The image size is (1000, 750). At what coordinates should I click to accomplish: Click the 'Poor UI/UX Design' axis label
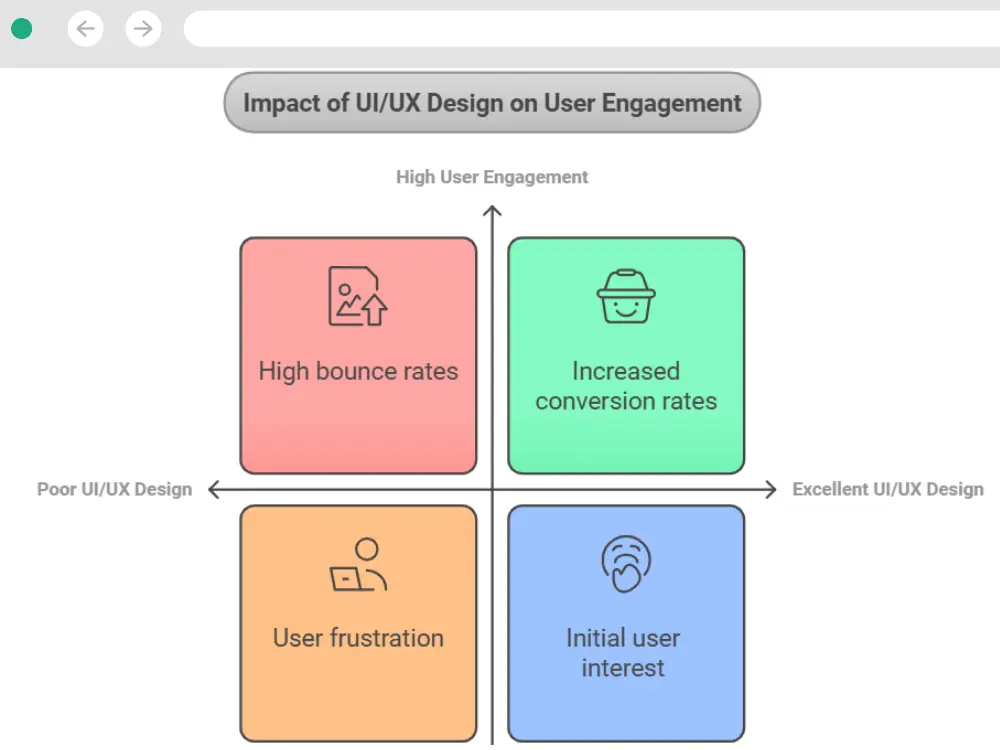click(x=114, y=489)
